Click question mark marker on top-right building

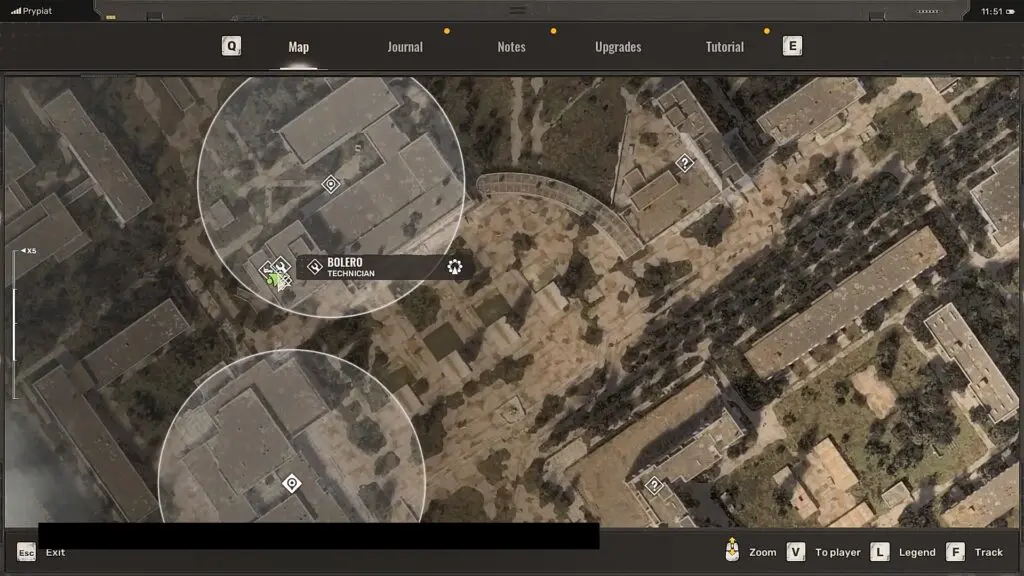click(x=684, y=163)
